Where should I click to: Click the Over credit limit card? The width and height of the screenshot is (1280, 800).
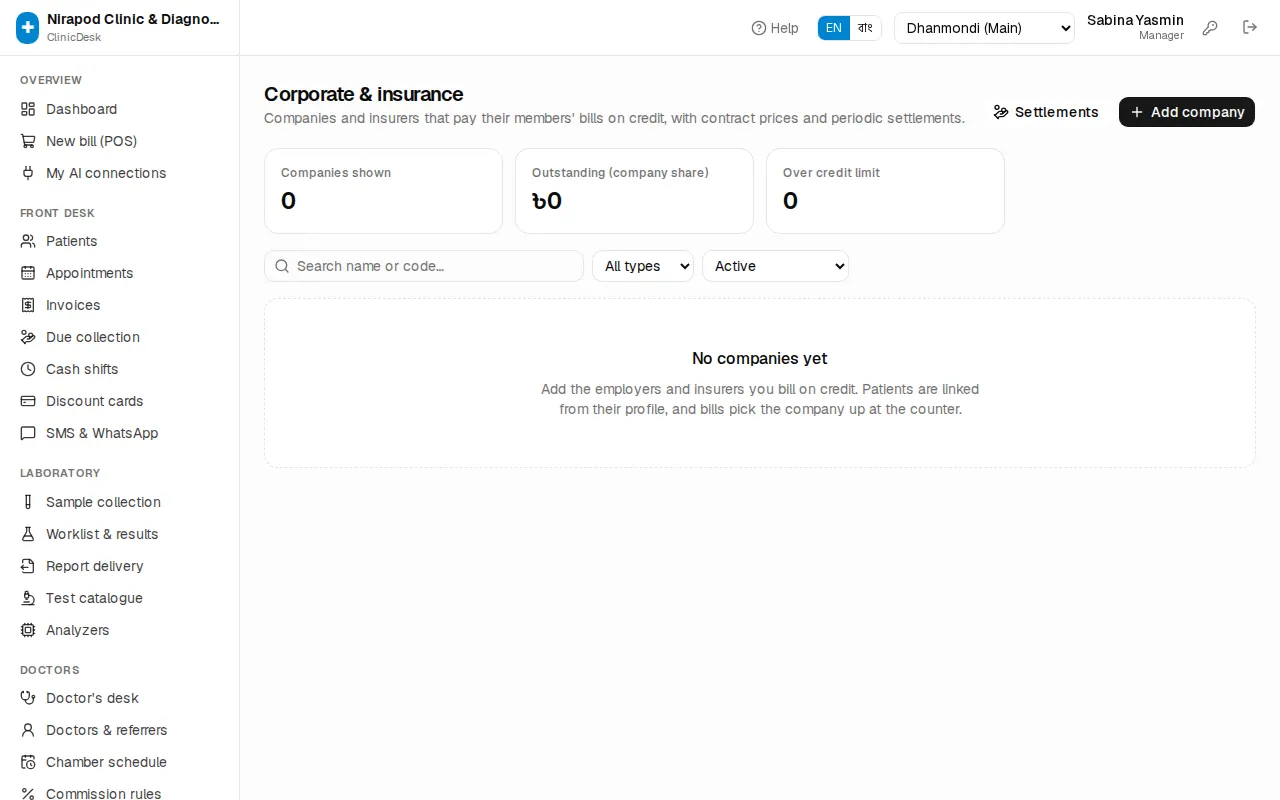[x=885, y=191]
